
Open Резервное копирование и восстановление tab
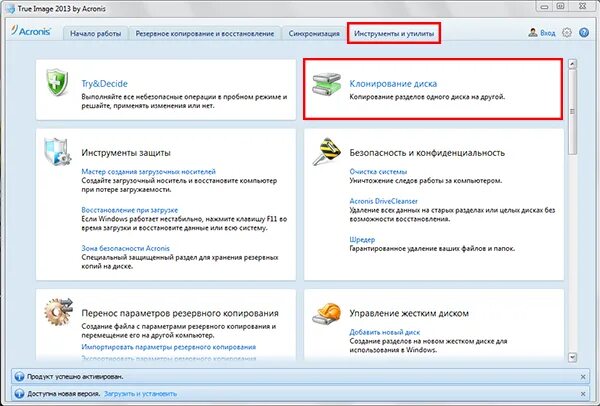pyautogui.click(x=205, y=34)
